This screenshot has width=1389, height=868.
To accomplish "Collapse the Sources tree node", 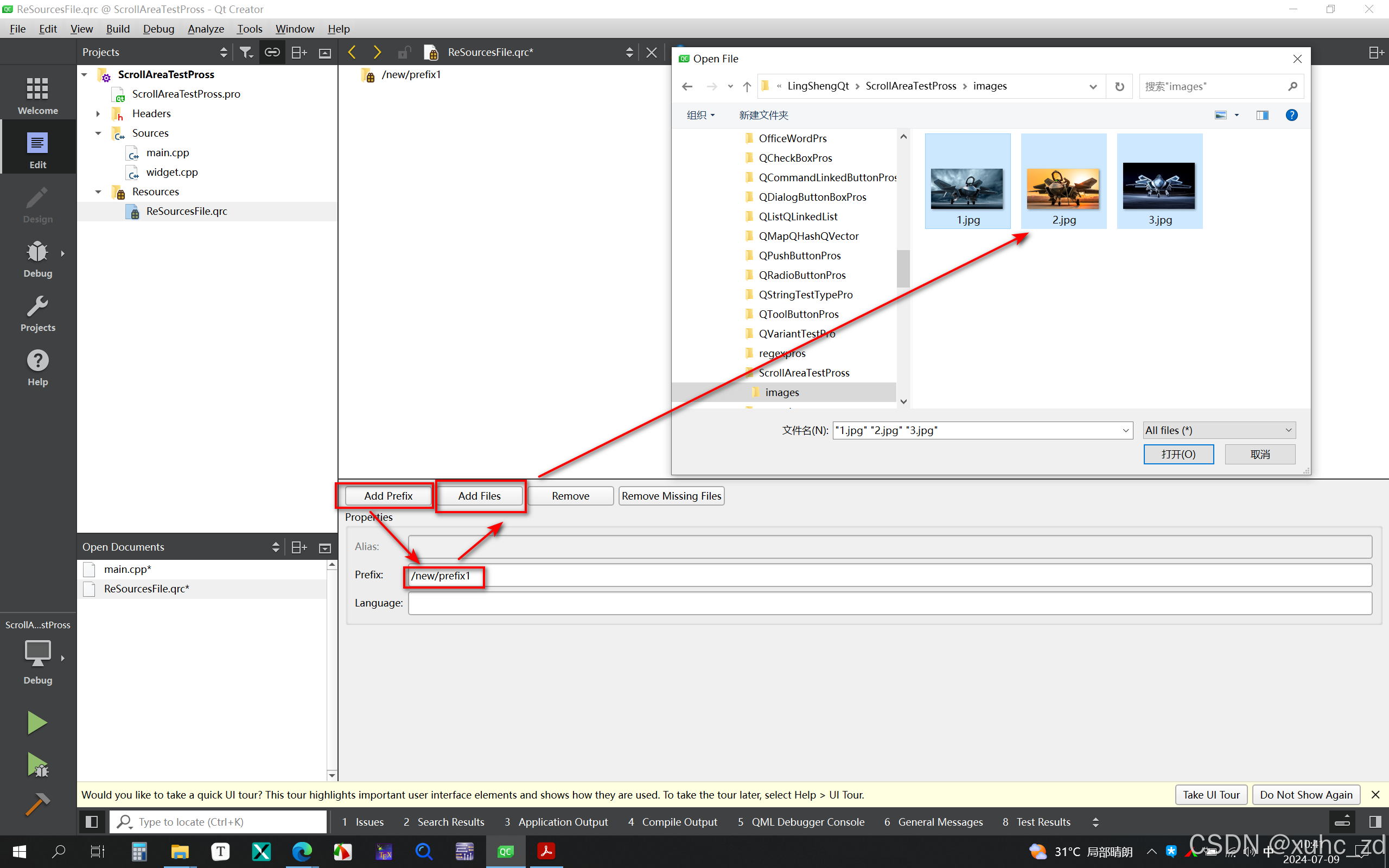I will click(98, 133).
